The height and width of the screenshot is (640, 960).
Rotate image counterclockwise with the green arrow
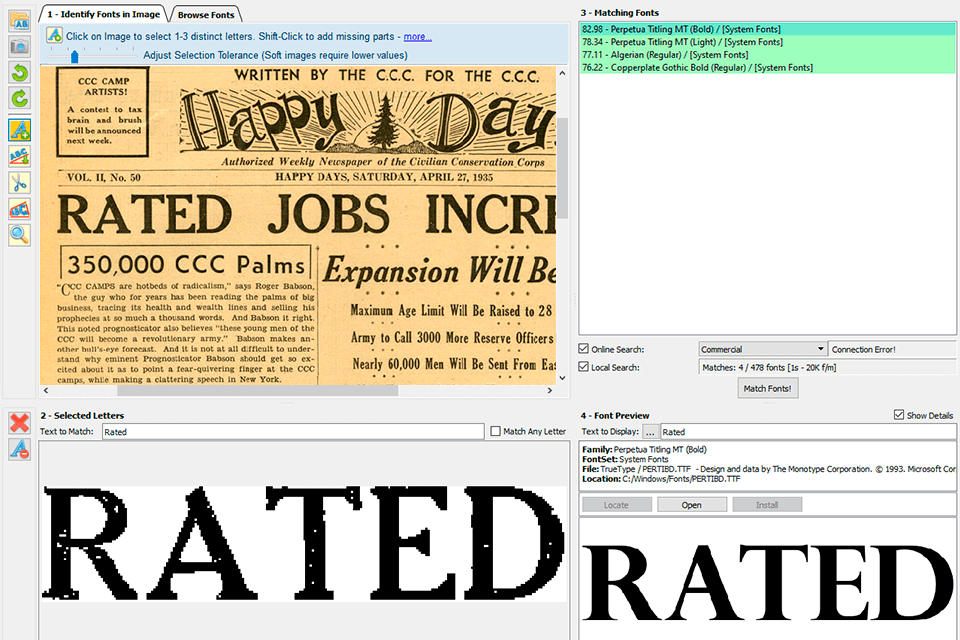19,73
